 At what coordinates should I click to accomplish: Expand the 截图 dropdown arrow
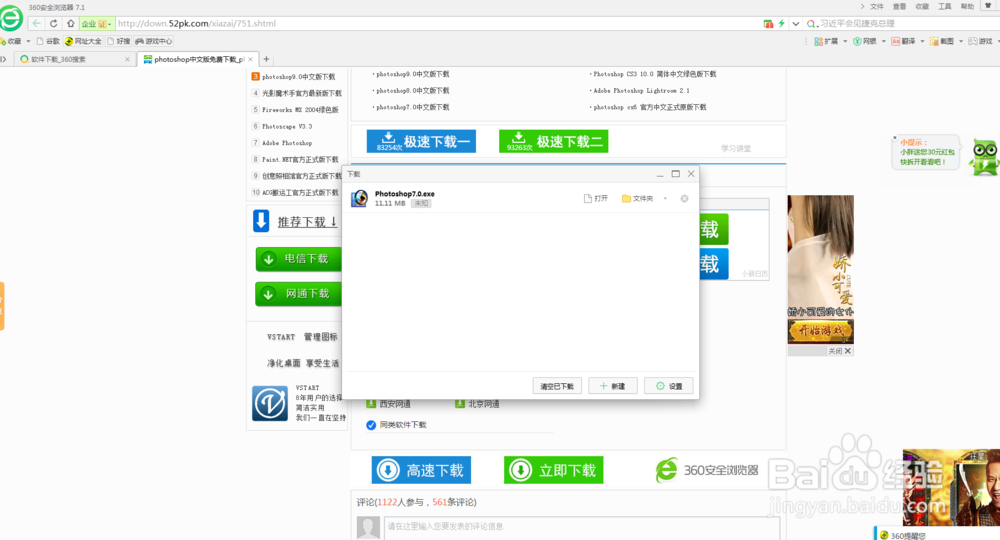960,41
